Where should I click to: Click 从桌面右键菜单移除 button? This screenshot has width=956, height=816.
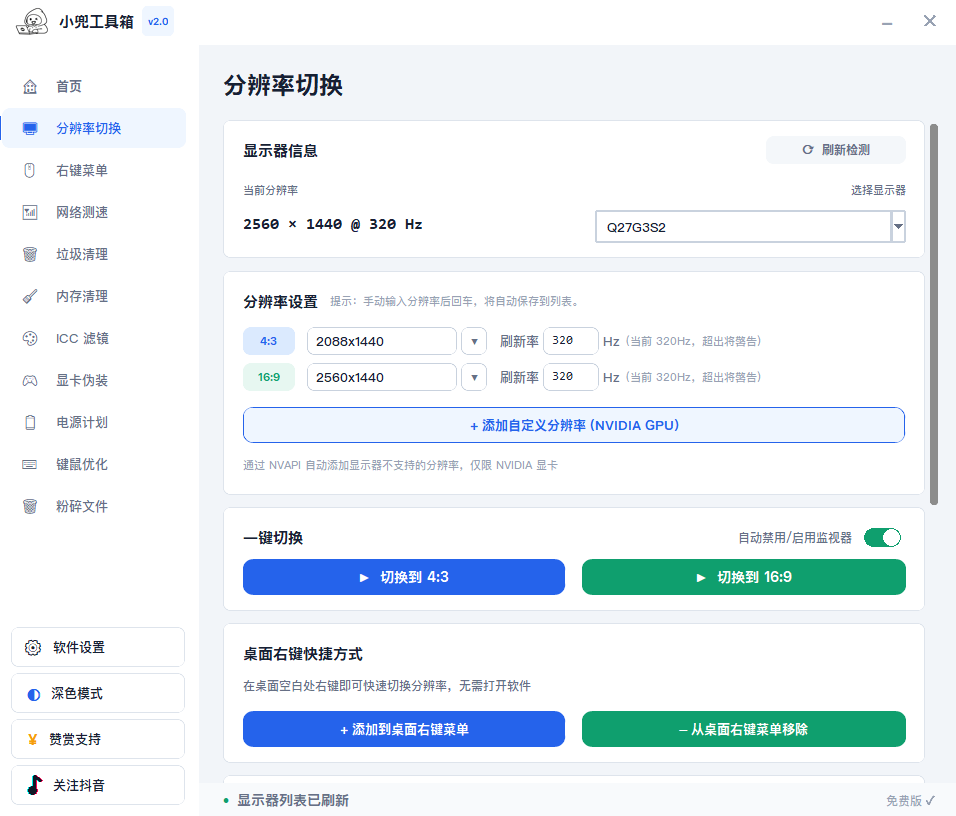point(744,729)
